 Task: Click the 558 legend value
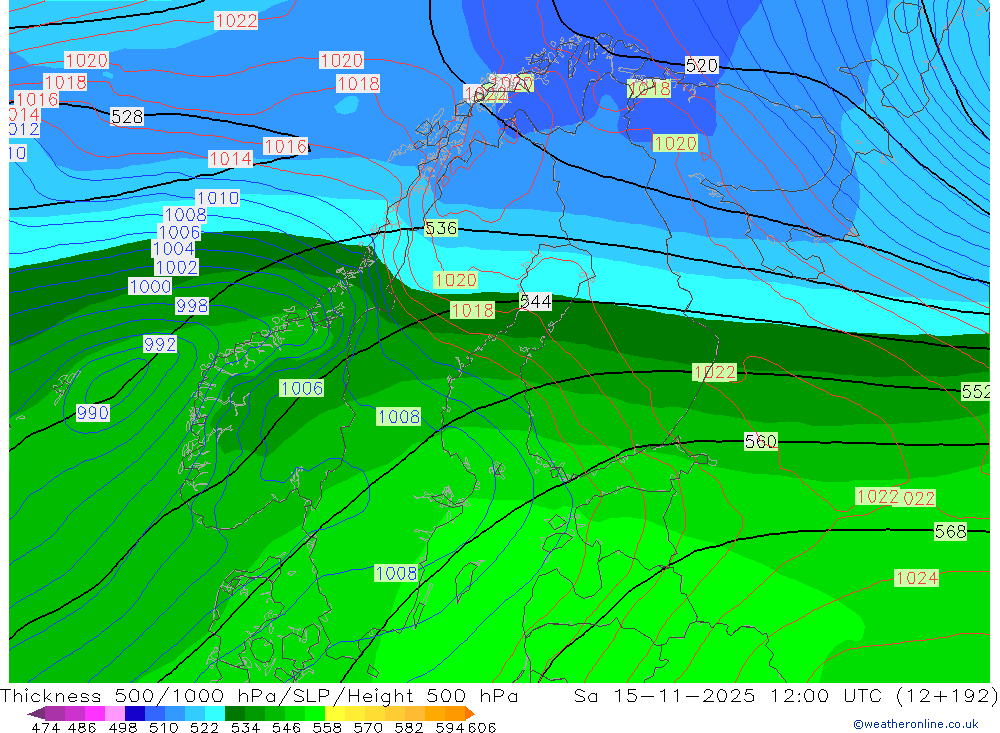(x=327, y=727)
